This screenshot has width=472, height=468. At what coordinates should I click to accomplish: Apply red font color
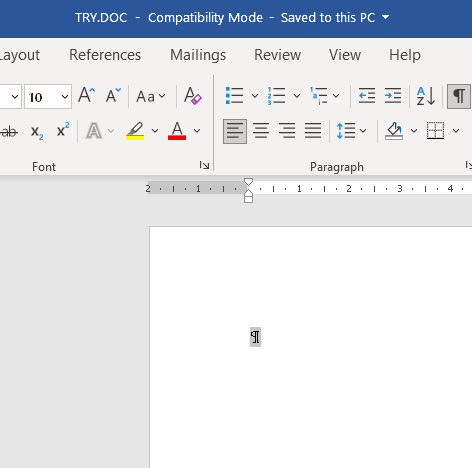177,131
